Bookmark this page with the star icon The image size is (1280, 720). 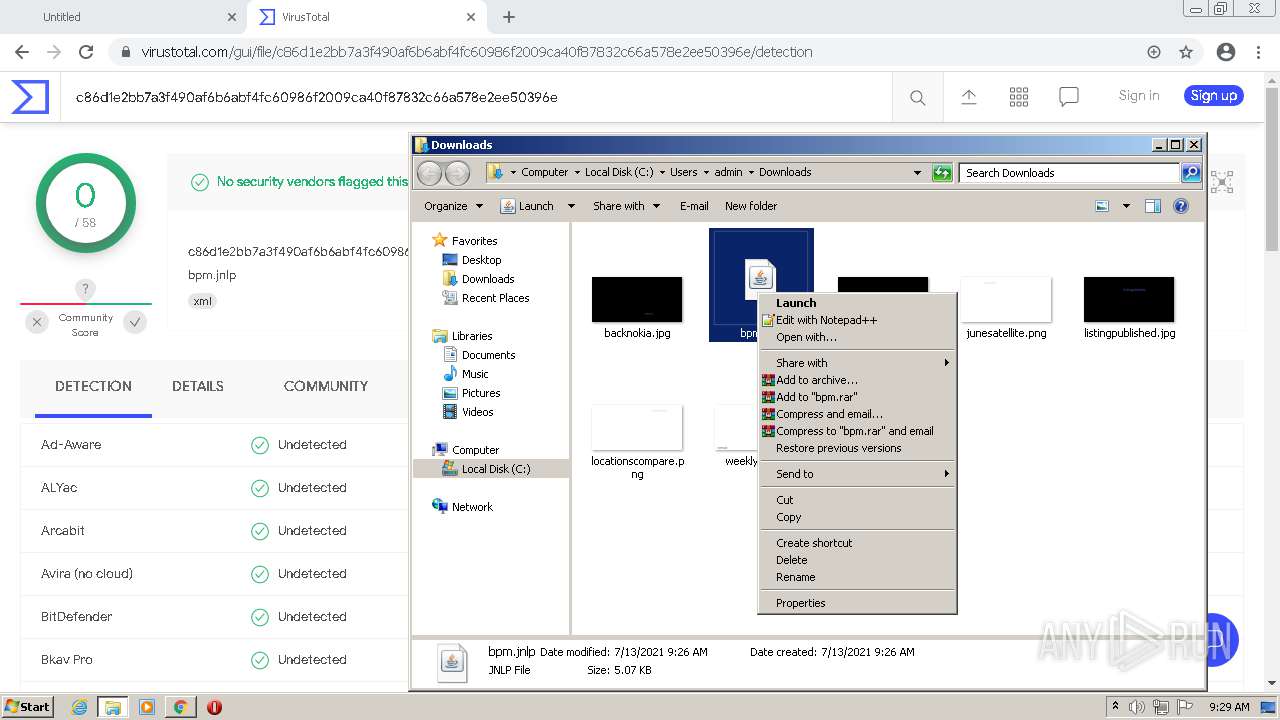point(1186,52)
